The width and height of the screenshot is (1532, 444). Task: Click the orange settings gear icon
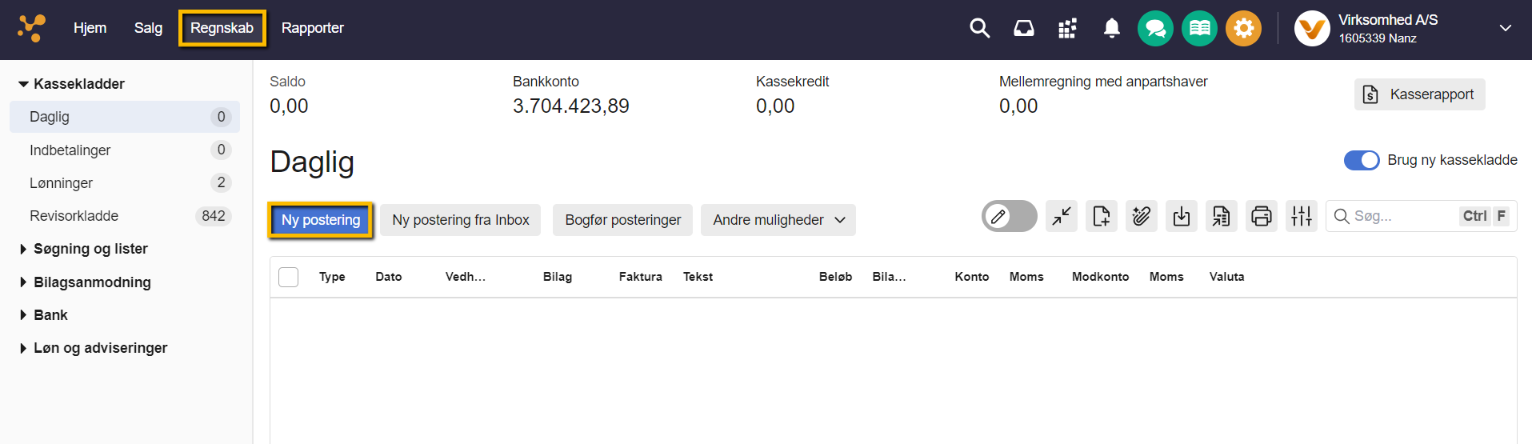(x=1243, y=28)
